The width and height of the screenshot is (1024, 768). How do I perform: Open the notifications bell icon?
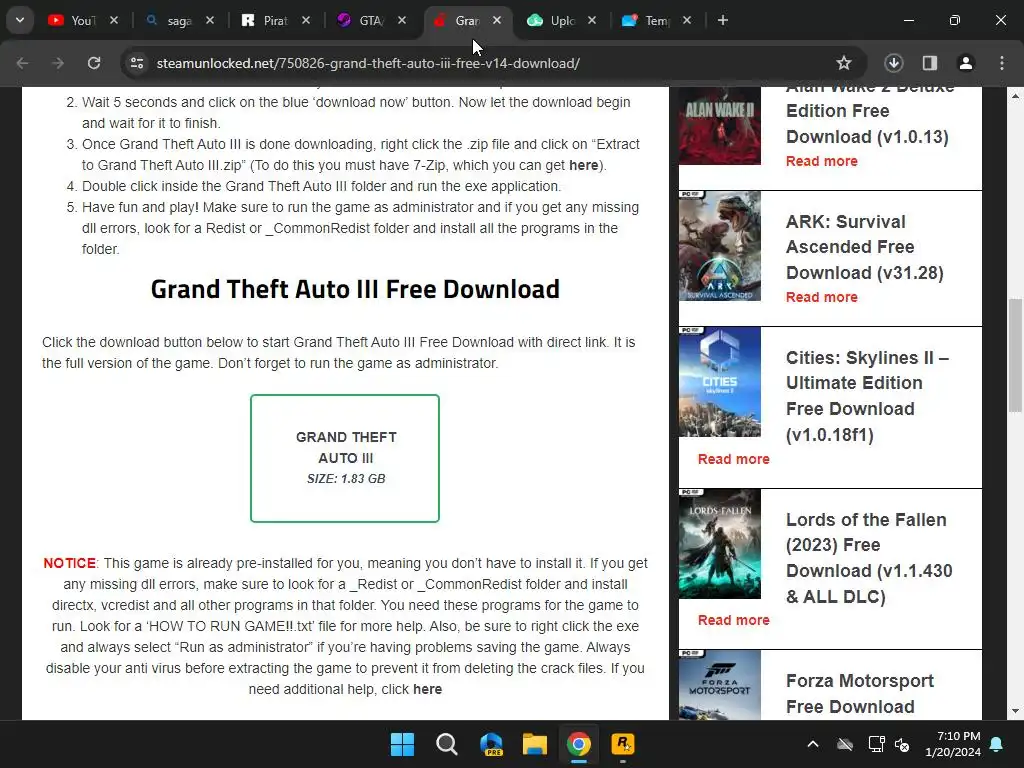coord(997,744)
